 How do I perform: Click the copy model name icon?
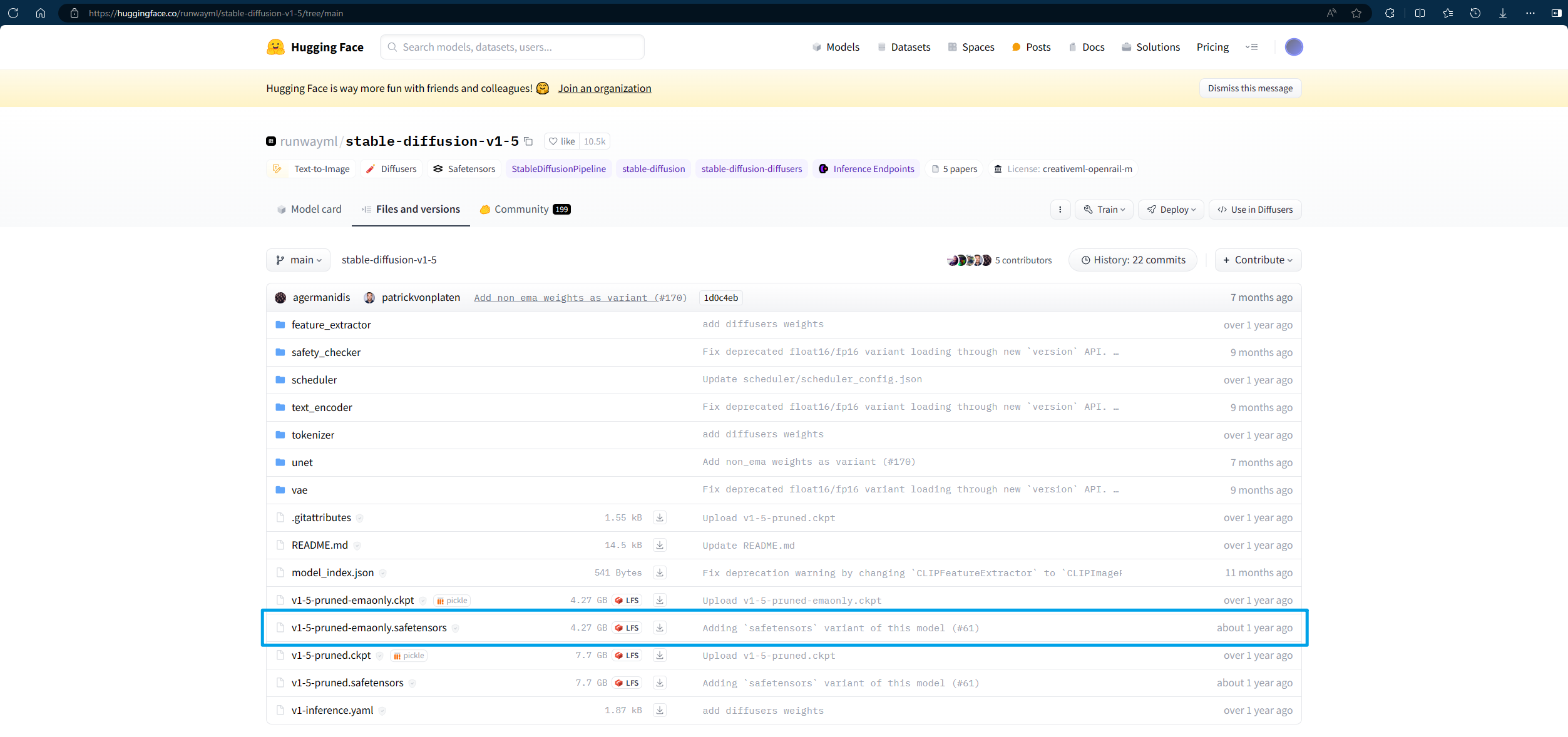[x=528, y=141]
